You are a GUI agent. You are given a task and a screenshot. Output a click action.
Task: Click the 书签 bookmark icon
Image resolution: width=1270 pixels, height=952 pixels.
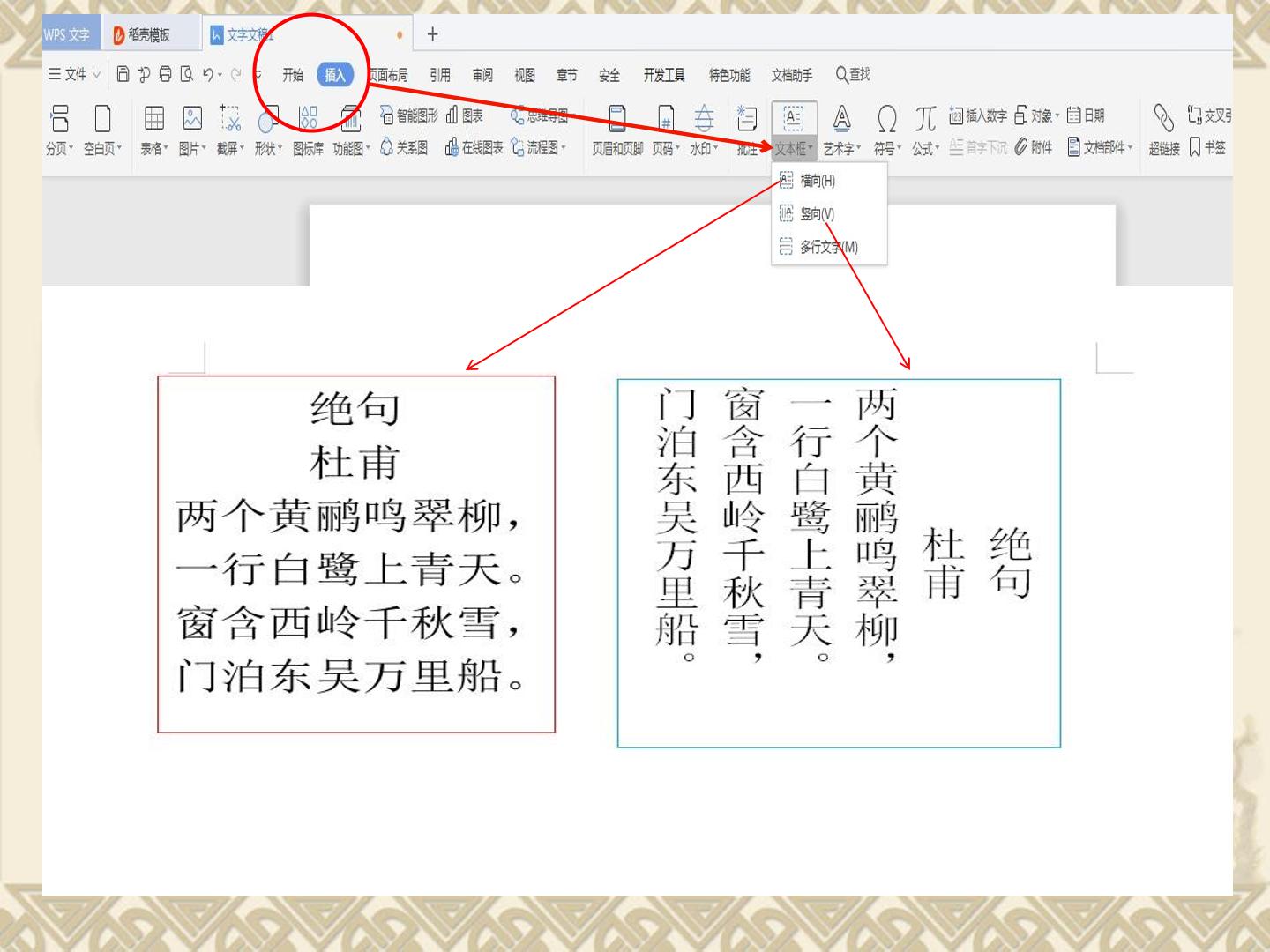click(1194, 148)
